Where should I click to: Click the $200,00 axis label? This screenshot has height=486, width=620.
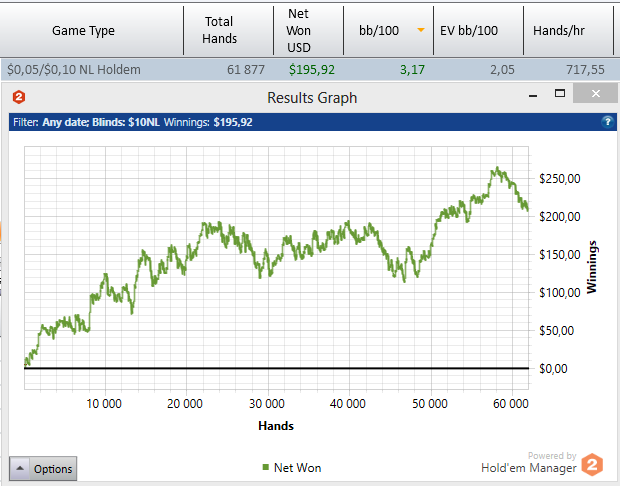tap(560, 216)
